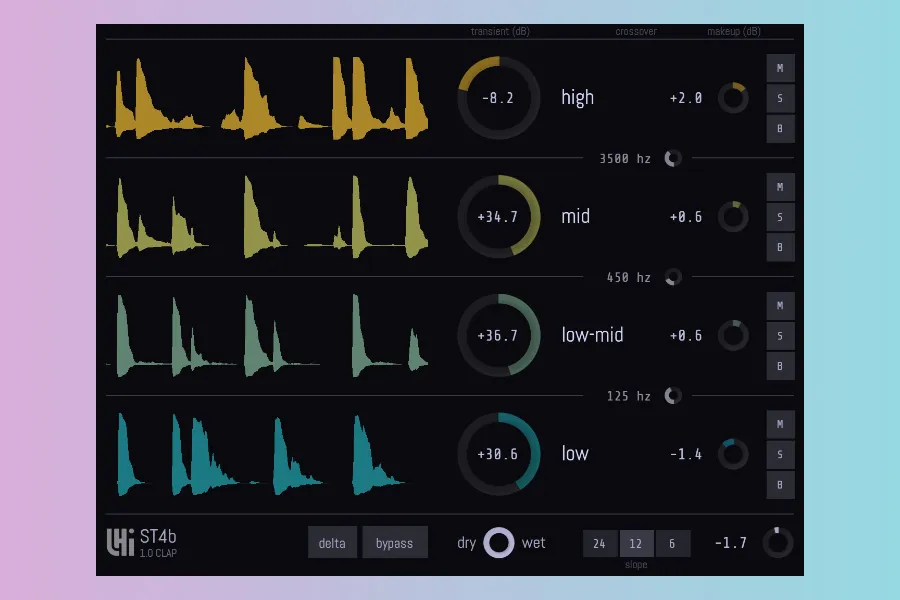Viewport: 900px width, 600px height.
Task: Solo the mid band with S button
Action: click(780, 217)
